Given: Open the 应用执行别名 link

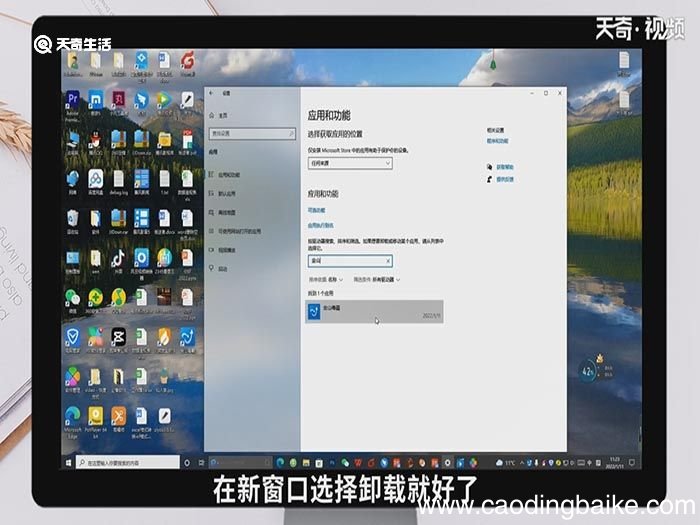Looking at the screenshot, I should click(x=321, y=225).
